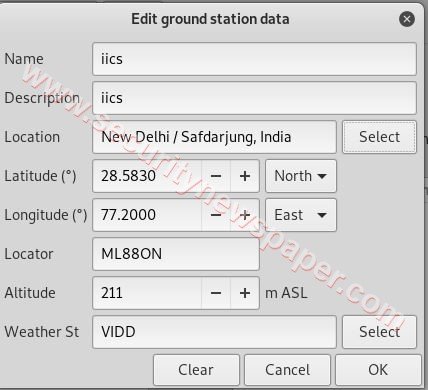
Task: Confirm changes with the OK button
Action: (378, 370)
